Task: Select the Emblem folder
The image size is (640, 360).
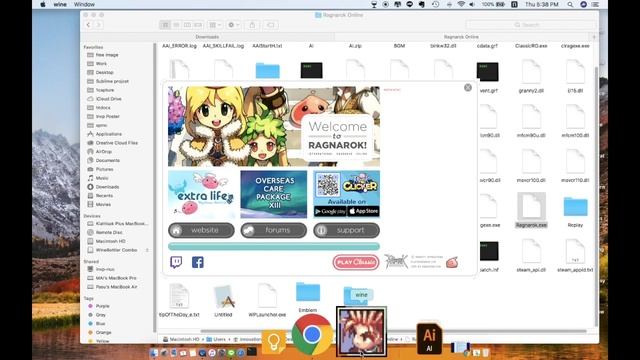Action: [308, 297]
